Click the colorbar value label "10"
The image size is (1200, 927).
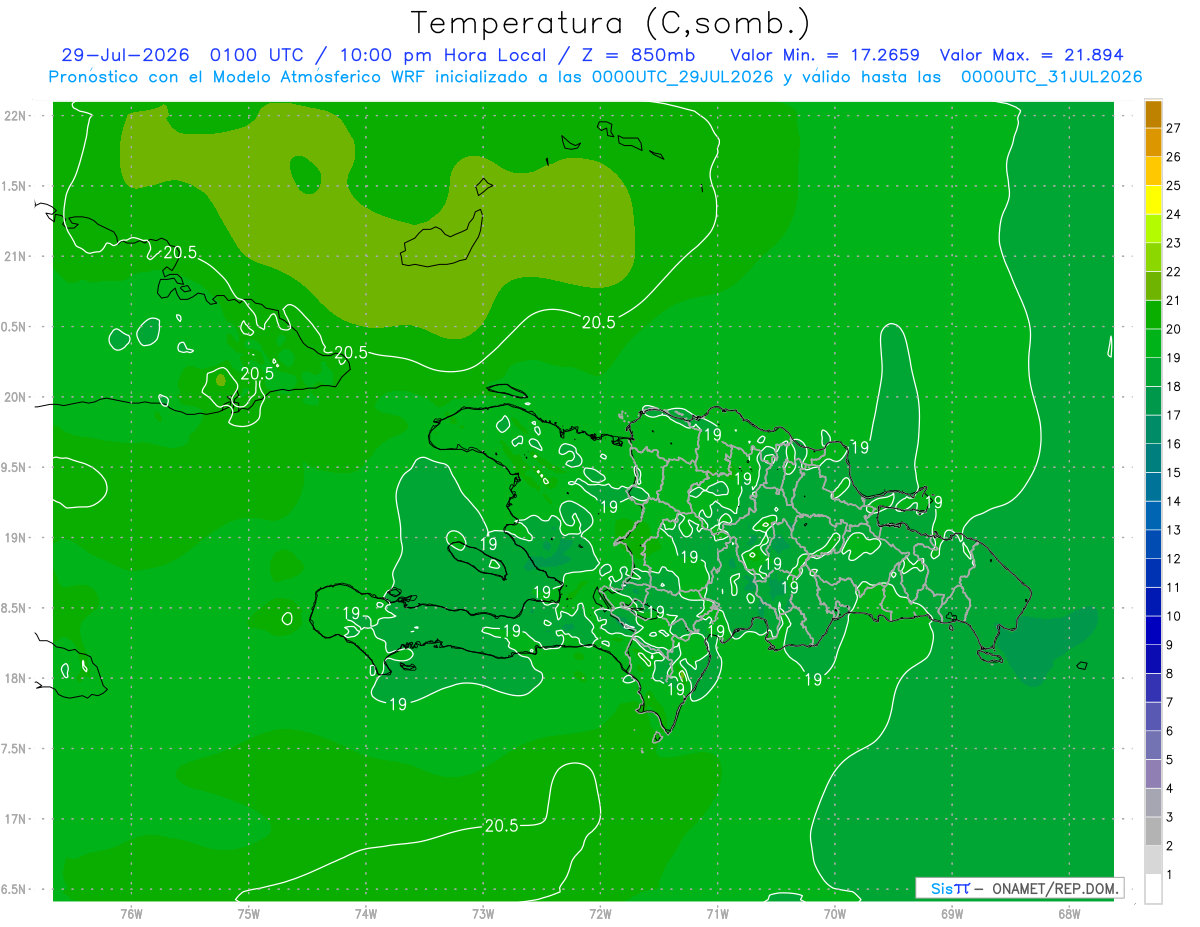[x=1174, y=616]
